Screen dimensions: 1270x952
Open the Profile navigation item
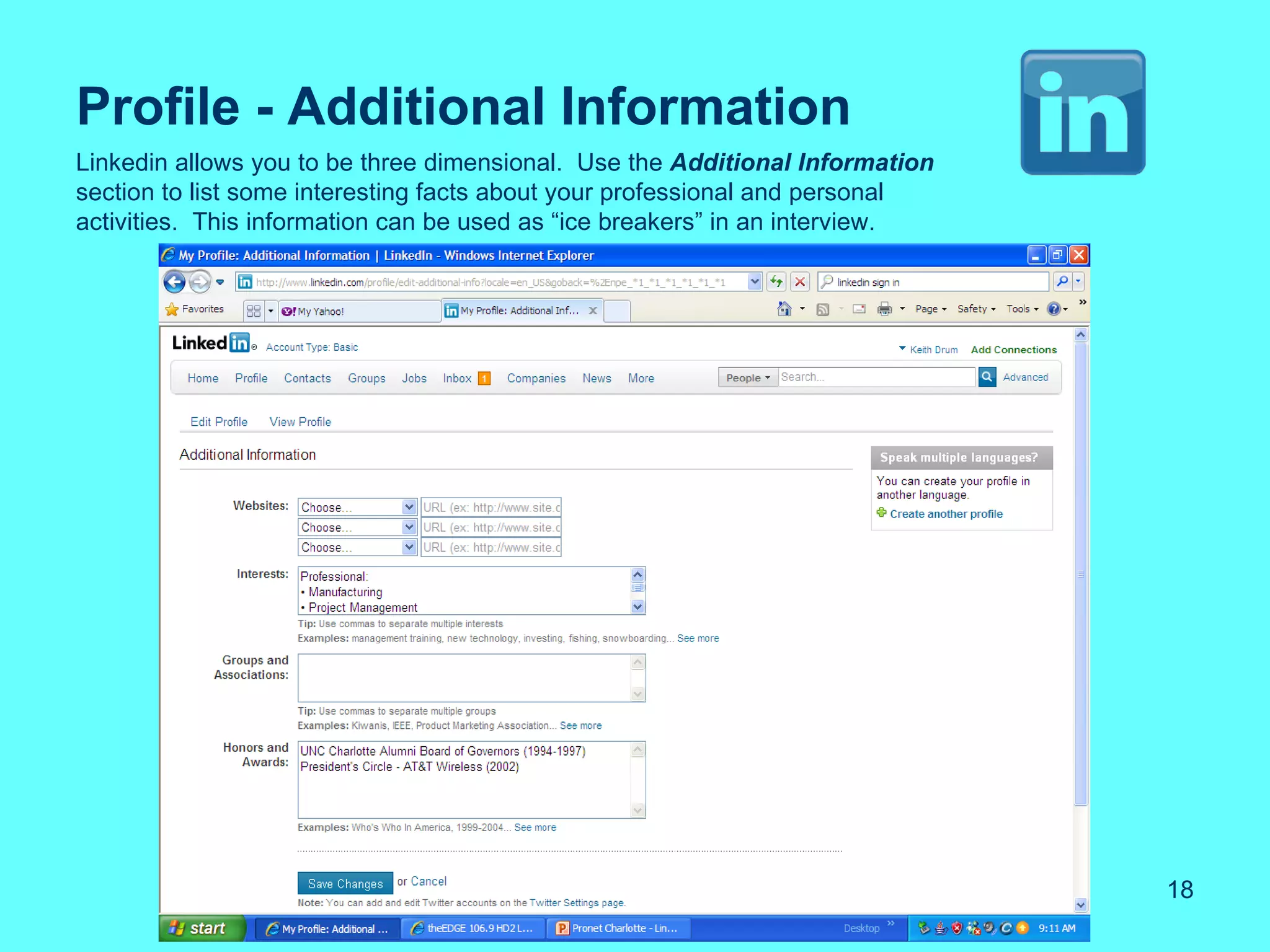coord(251,378)
